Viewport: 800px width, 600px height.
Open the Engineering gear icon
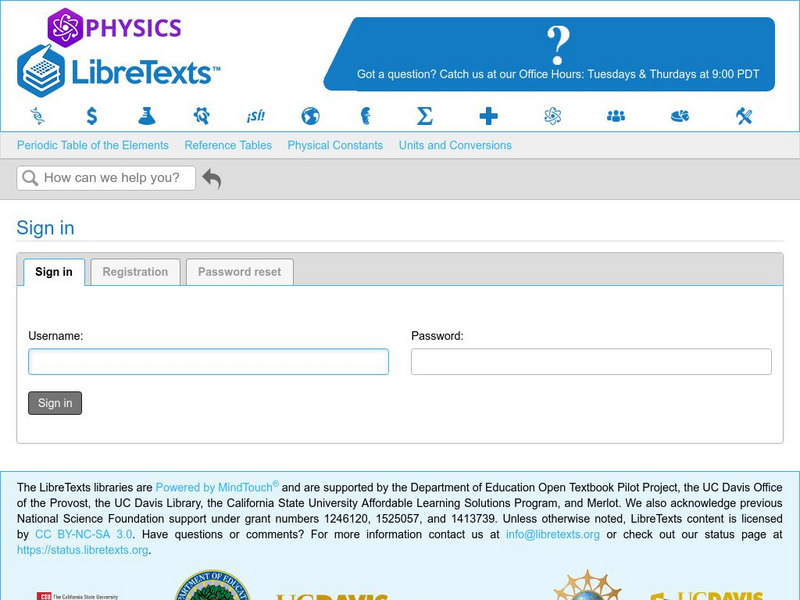200,116
